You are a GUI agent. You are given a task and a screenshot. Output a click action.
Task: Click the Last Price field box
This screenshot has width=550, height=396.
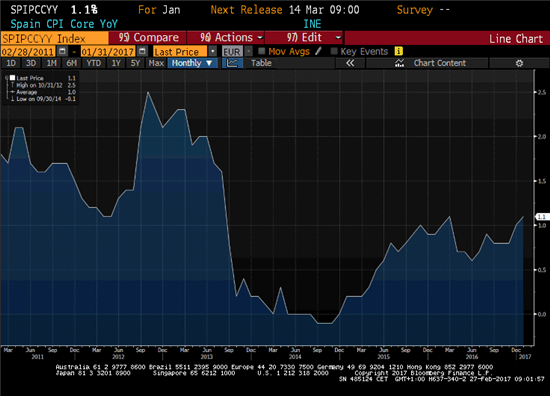(x=180, y=52)
